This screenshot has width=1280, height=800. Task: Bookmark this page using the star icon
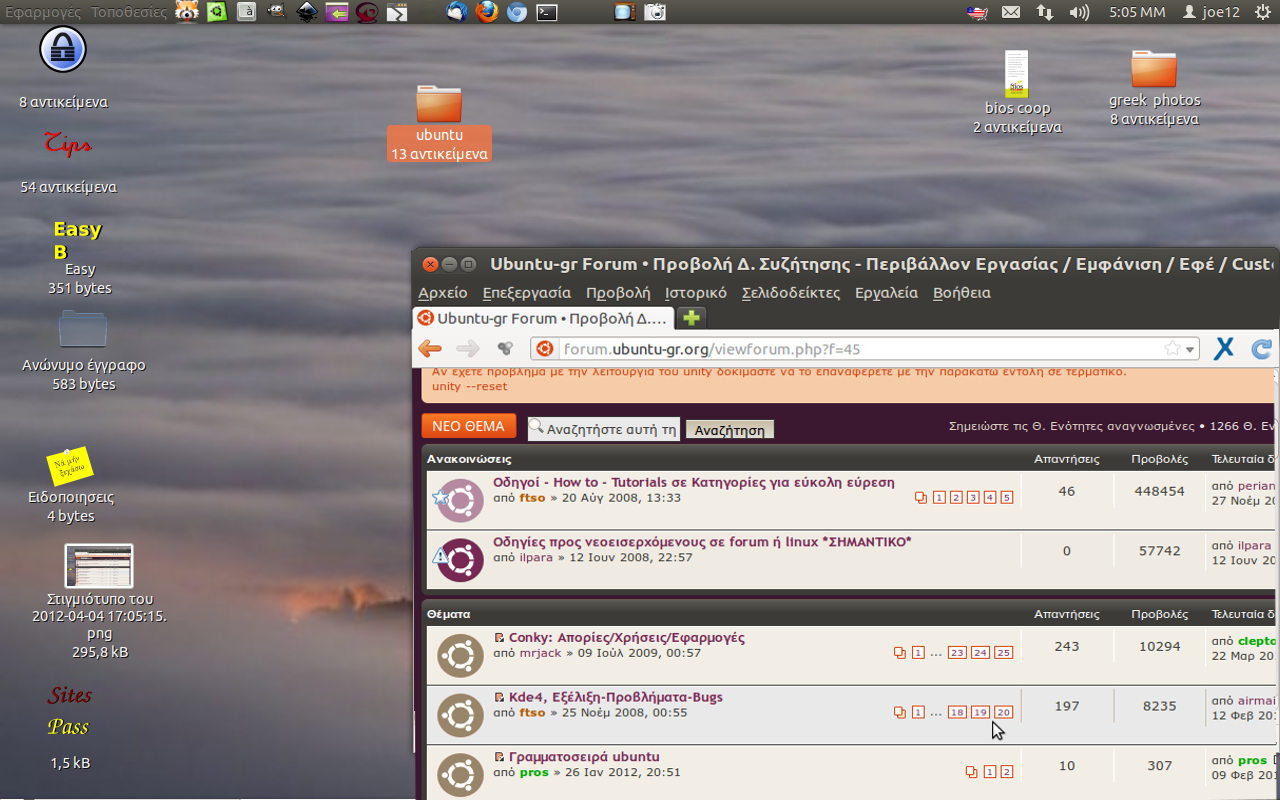click(1172, 349)
